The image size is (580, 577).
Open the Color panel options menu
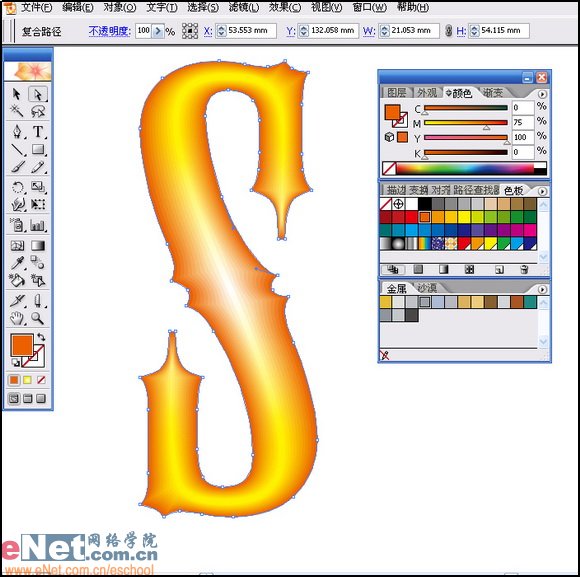pos(542,94)
